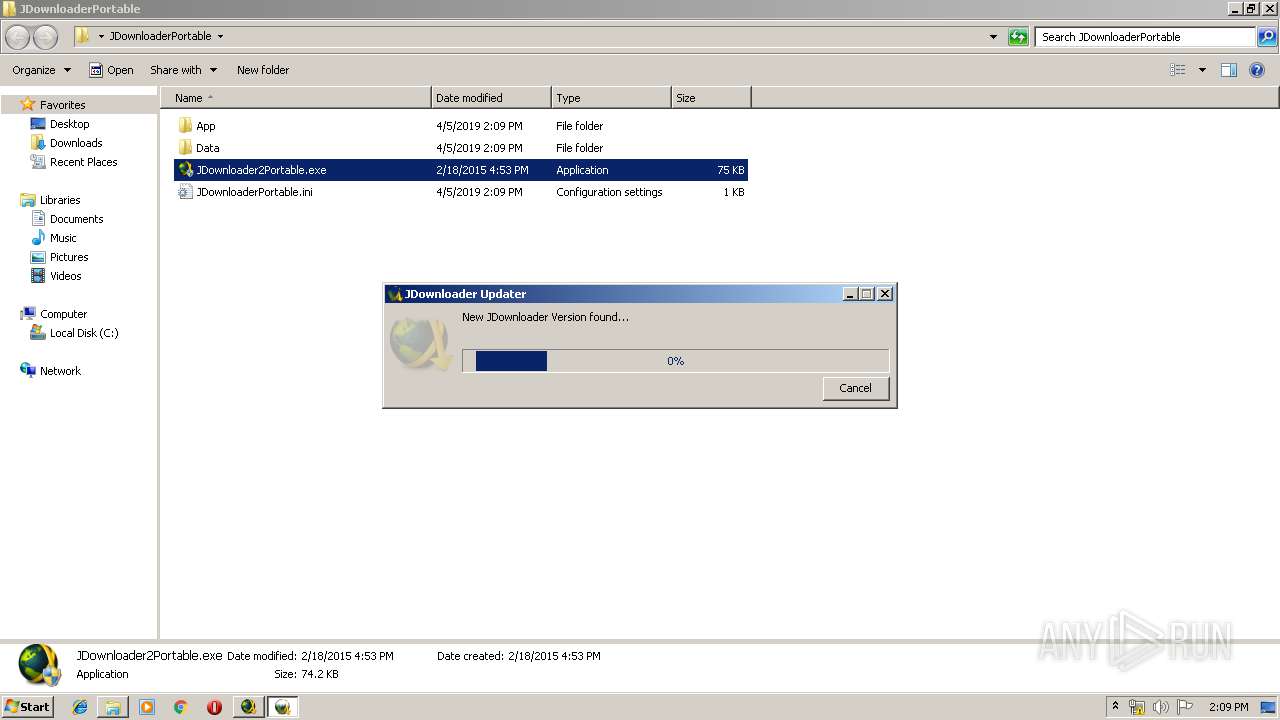Select Network in navigation pane
This screenshot has width=1280, height=720.
coord(60,371)
